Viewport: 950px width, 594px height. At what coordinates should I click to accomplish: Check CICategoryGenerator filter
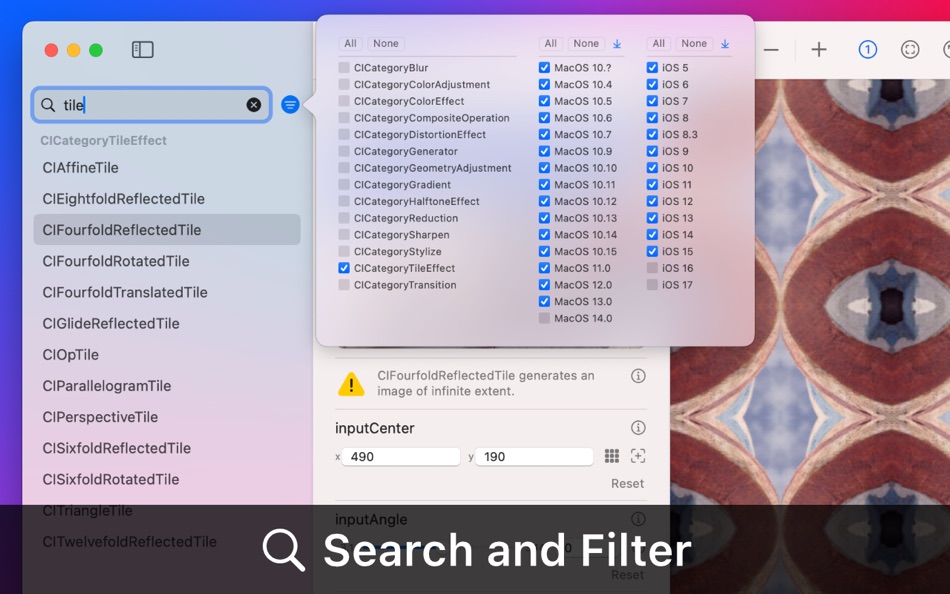pyautogui.click(x=344, y=151)
